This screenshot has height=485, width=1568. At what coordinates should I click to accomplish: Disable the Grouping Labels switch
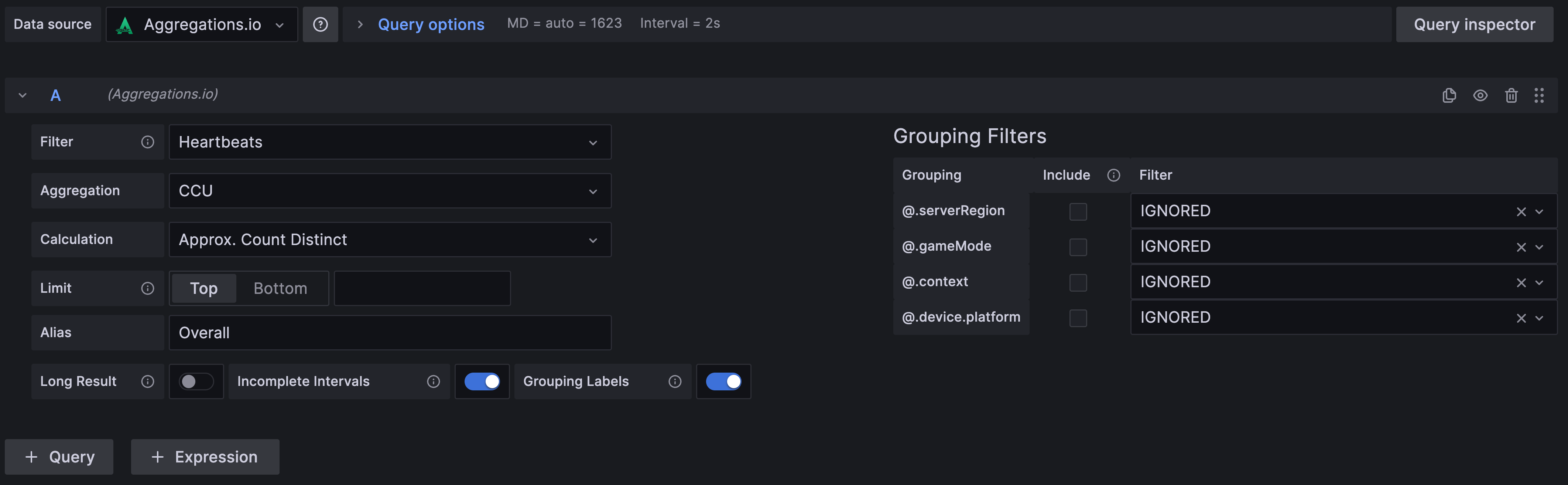(723, 381)
